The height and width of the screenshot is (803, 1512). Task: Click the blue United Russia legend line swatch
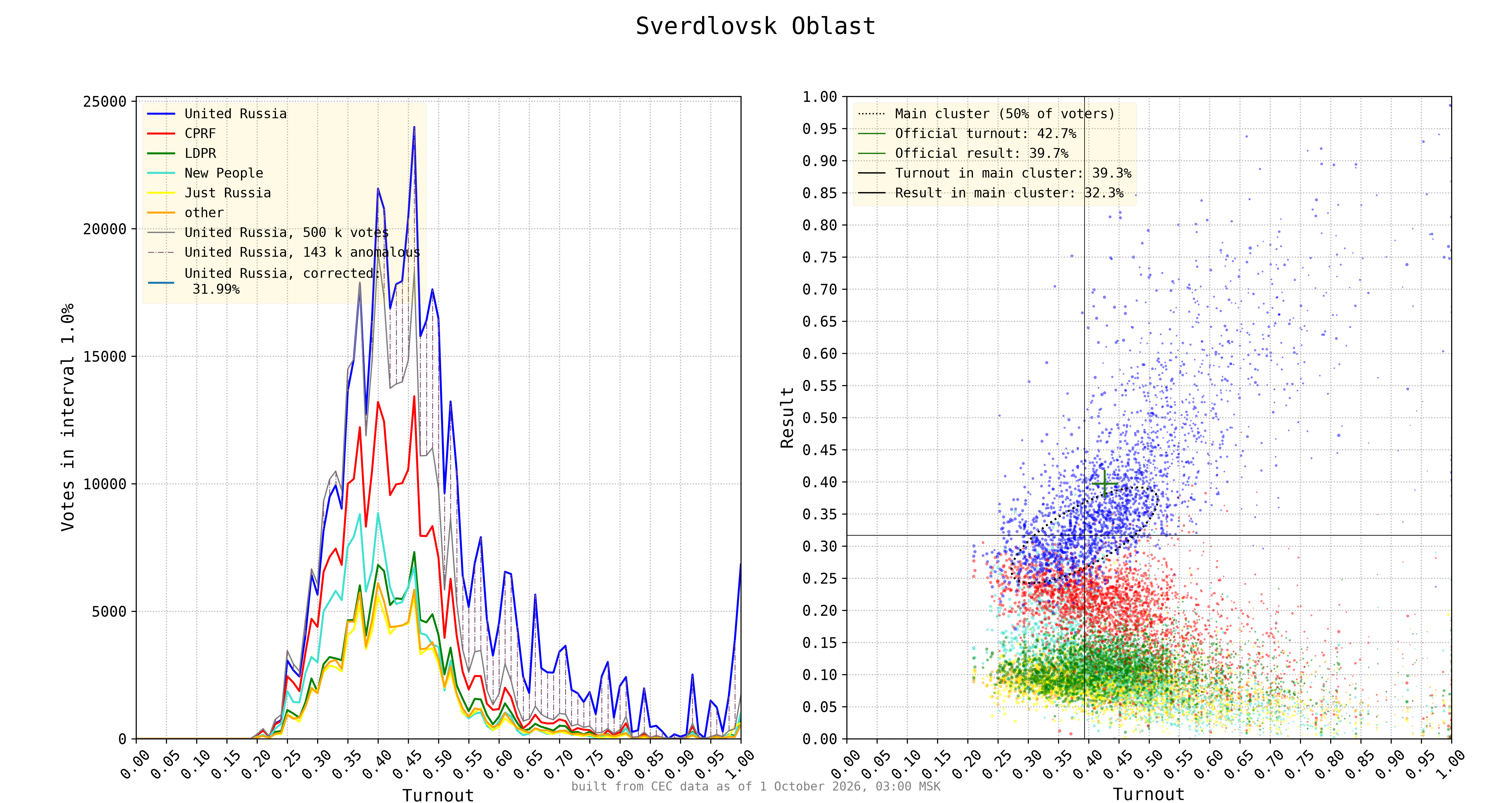tap(161, 114)
